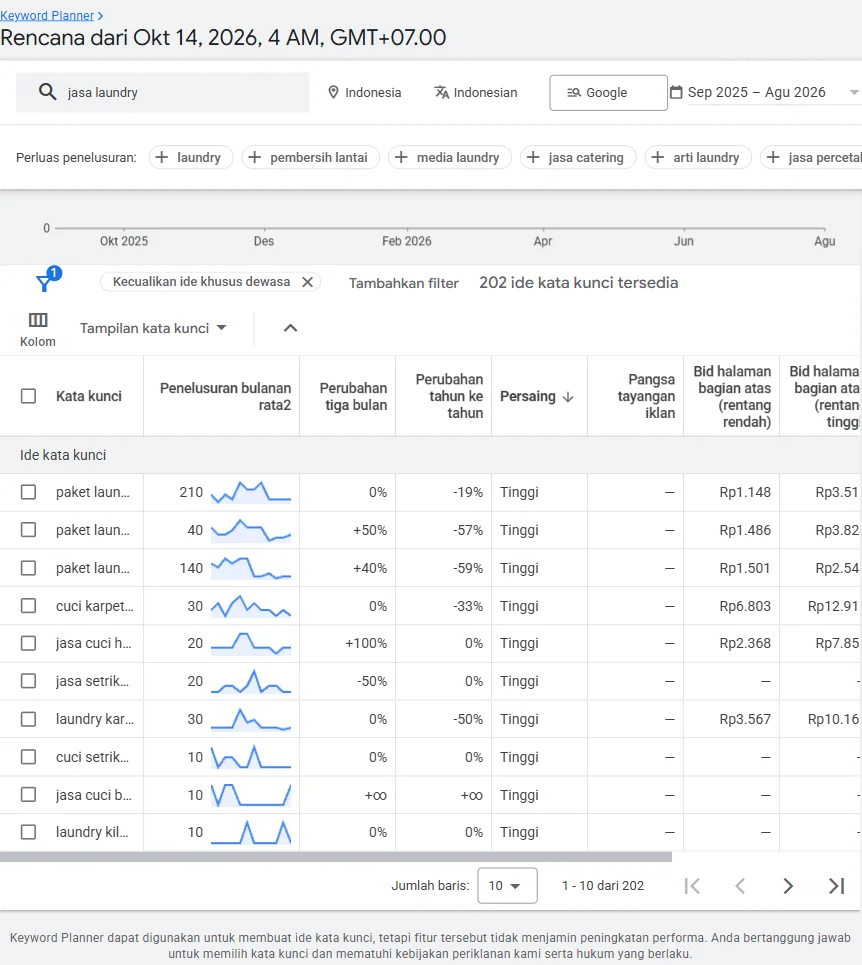Click '1 - 10 dari 202' pagination text
This screenshot has width=862, height=965.
tap(603, 886)
